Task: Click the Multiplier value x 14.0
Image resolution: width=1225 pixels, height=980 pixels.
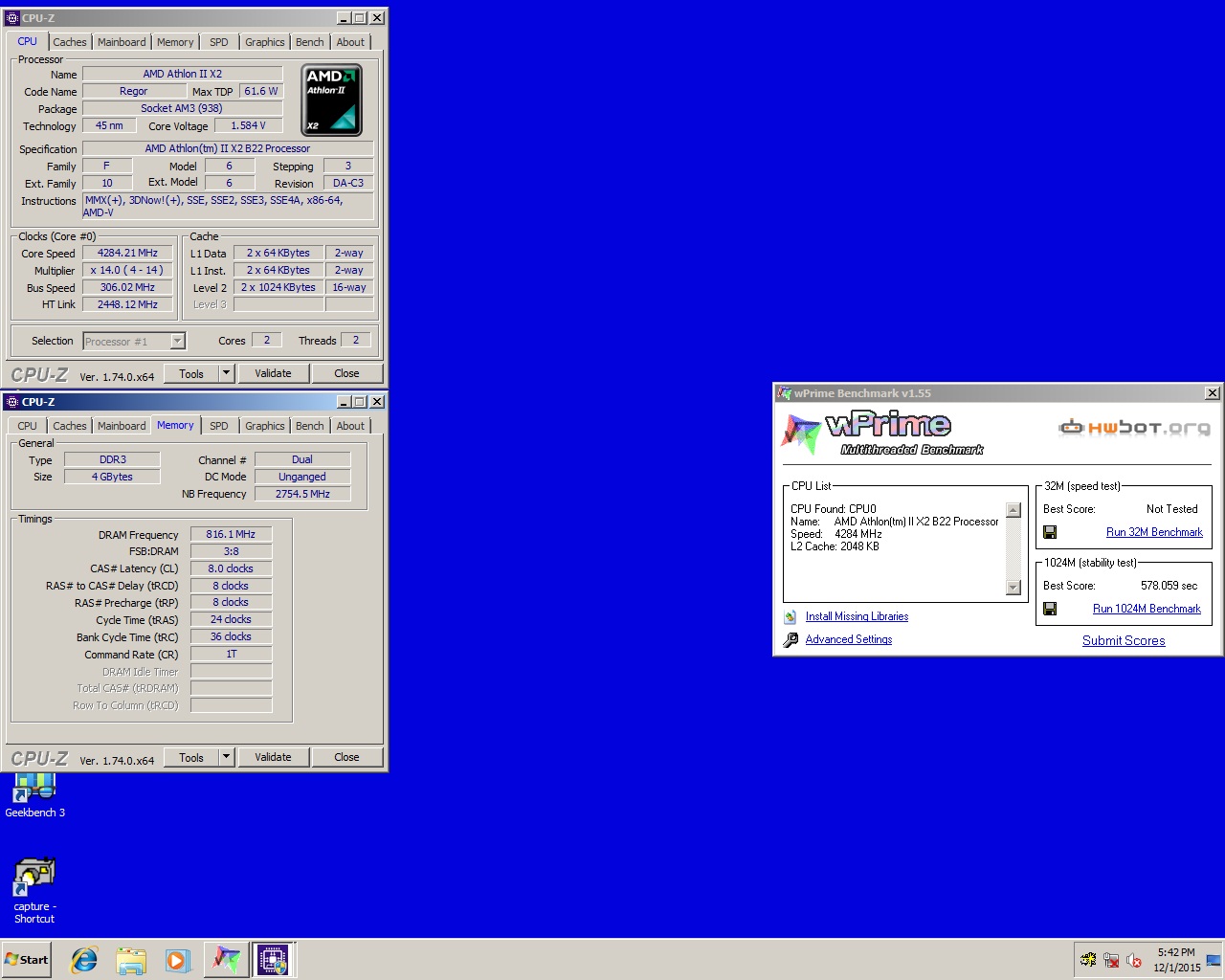Action: [x=127, y=270]
